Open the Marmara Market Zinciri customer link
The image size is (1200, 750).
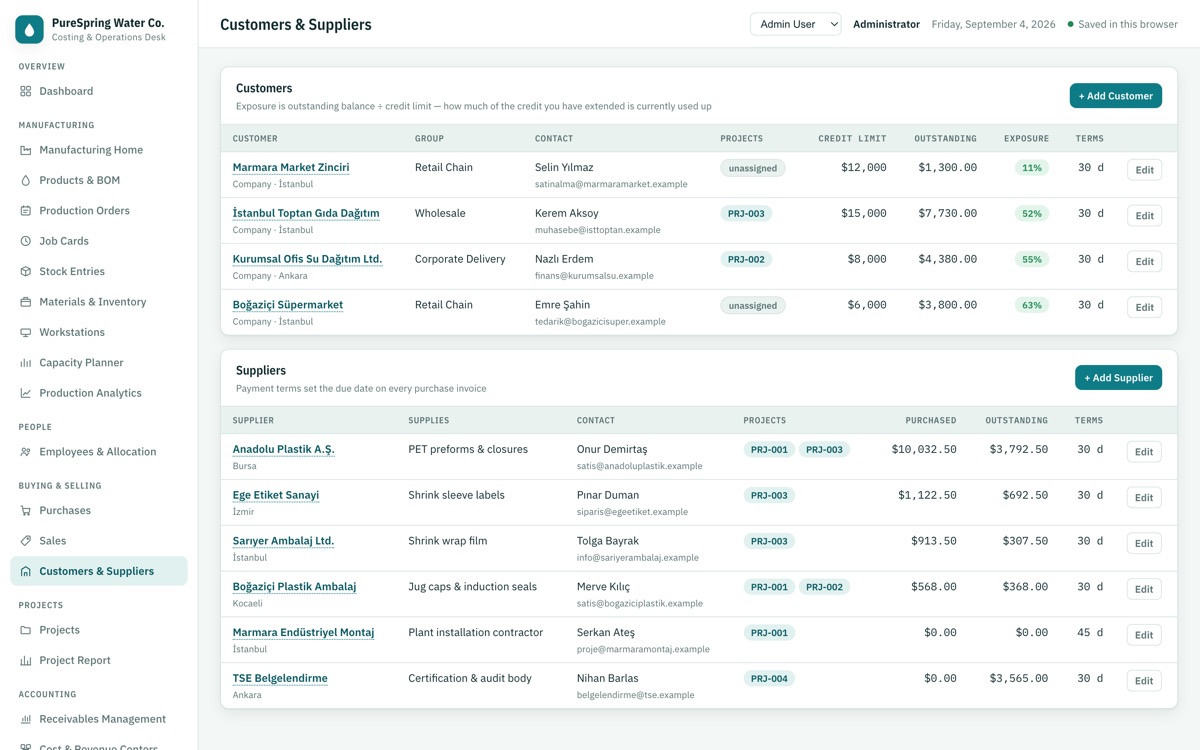(x=291, y=167)
